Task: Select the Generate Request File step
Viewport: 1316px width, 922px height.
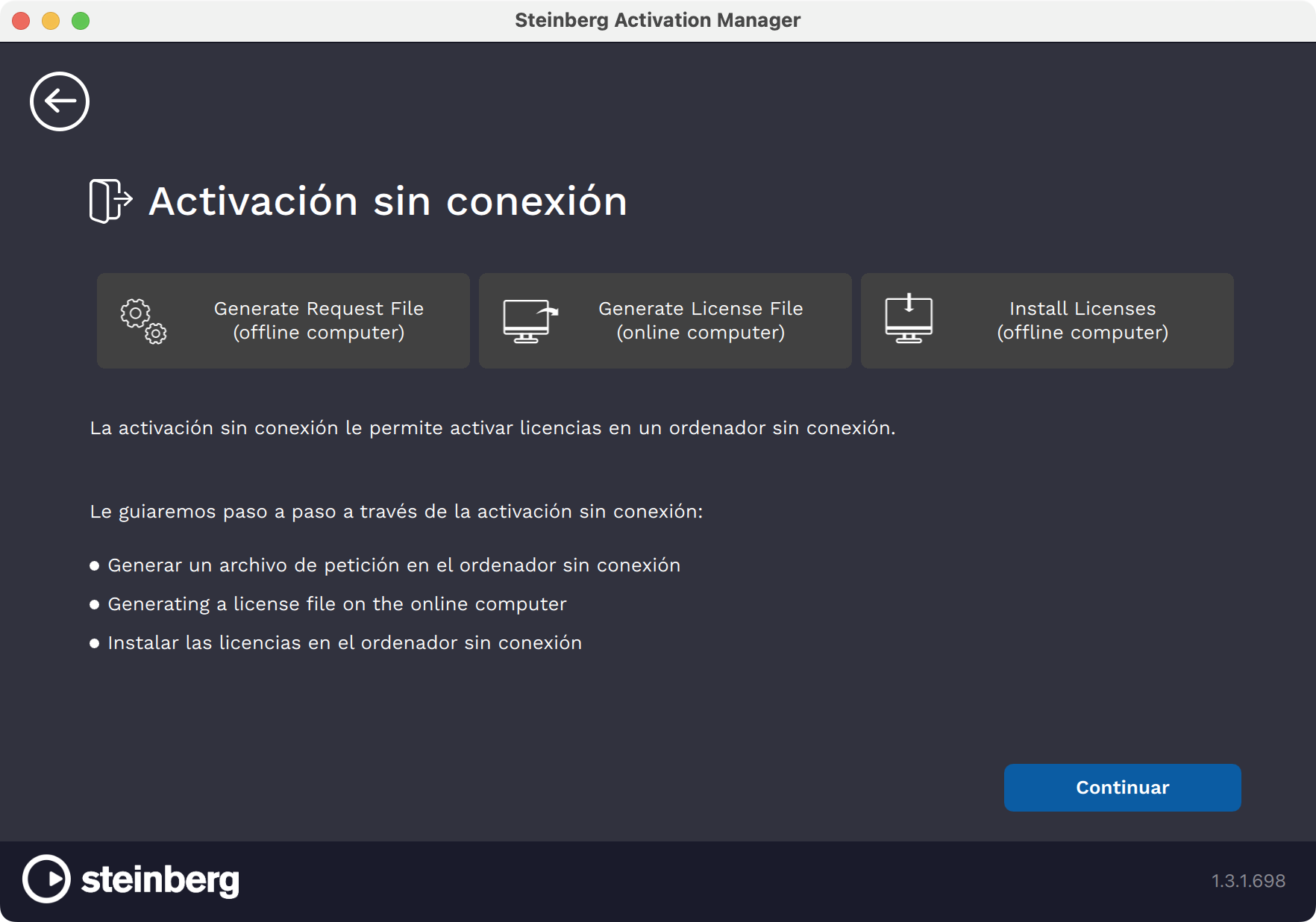Action: pos(283,321)
